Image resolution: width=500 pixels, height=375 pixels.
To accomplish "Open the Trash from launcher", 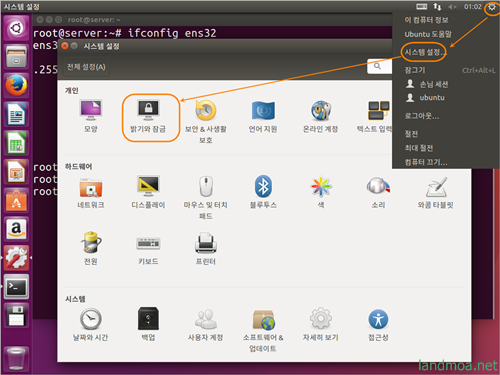I will coord(16,358).
